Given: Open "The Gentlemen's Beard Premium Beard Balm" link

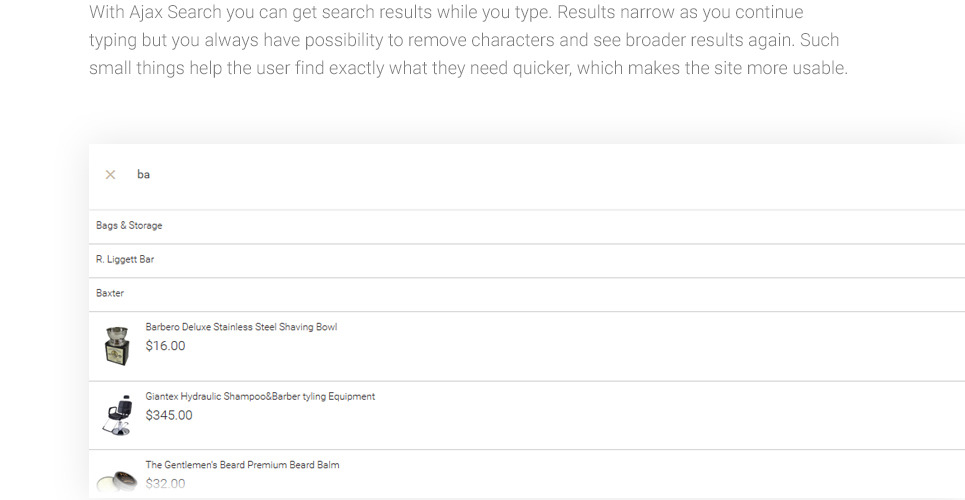Looking at the screenshot, I should pyautogui.click(x=242, y=465).
